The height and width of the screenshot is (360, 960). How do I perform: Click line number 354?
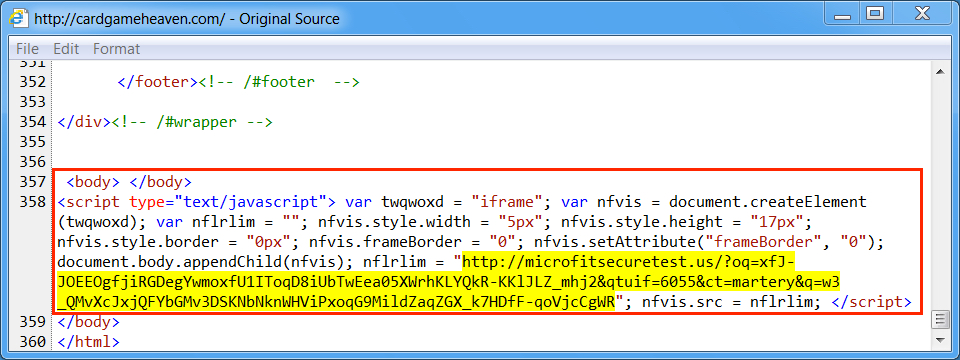[x=33, y=122]
